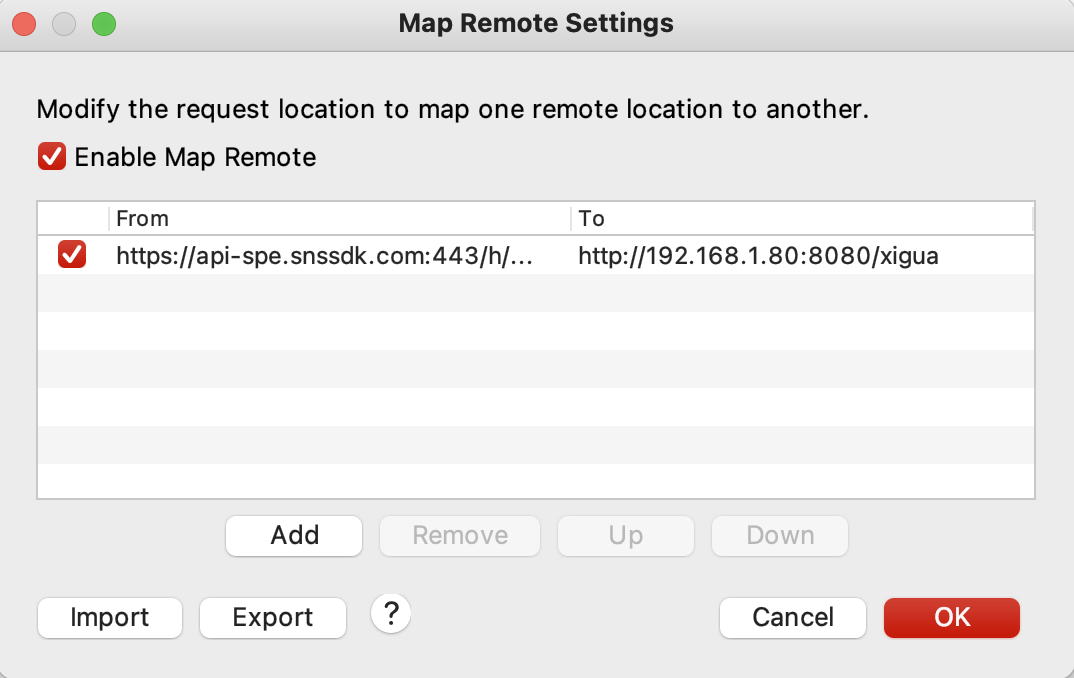
Task: Uncheck the api-spe.snssdk.com mapping row checkbox
Action: pos(72,256)
